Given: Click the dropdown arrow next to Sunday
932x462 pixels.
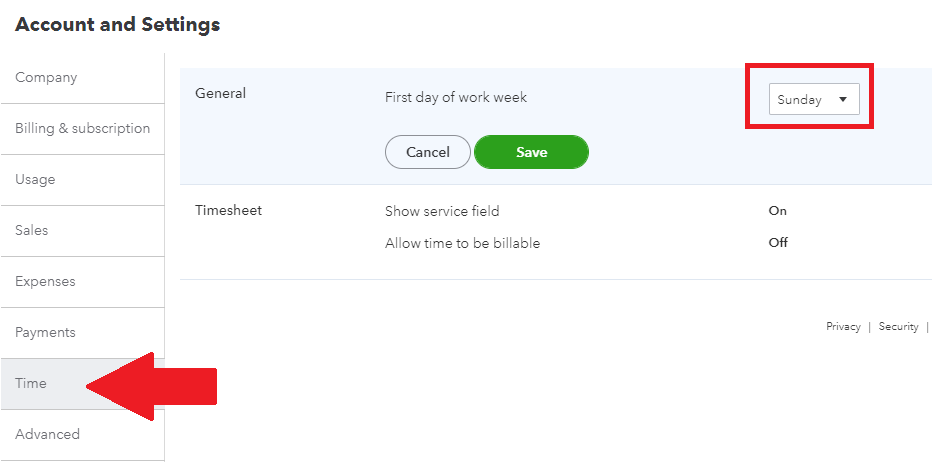Looking at the screenshot, I should 843,100.
